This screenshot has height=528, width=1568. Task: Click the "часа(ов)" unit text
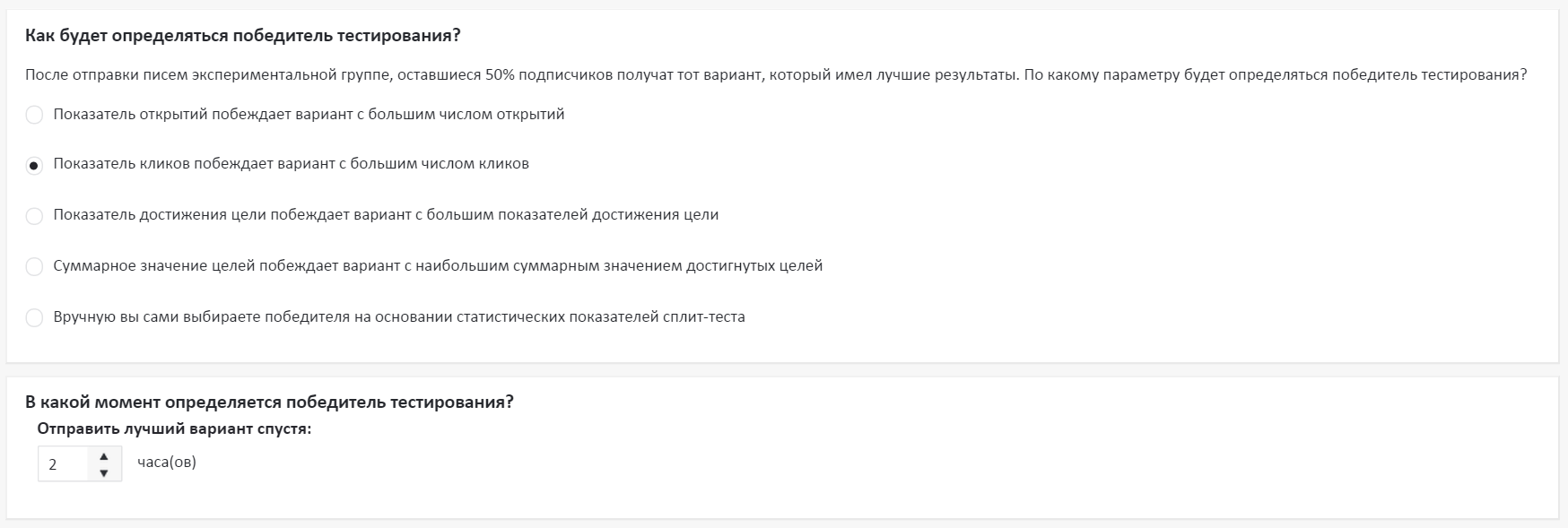point(167,463)
